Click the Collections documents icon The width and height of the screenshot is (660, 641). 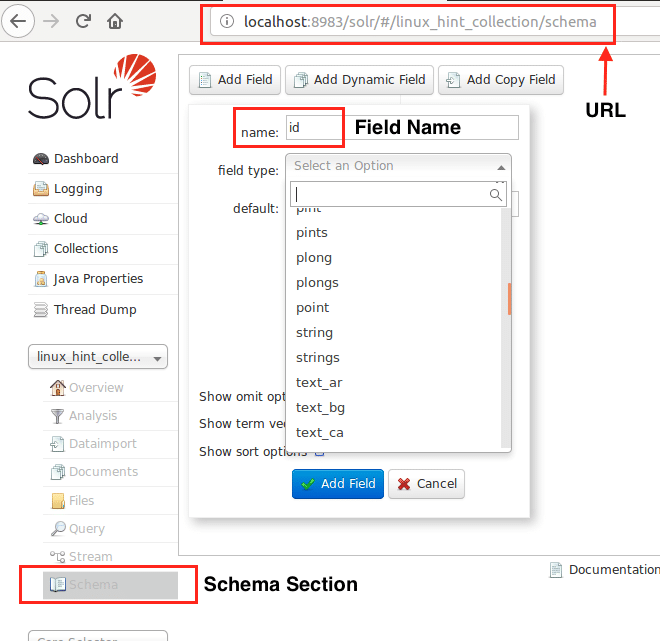pyautogui.click(x=41, y=249)
